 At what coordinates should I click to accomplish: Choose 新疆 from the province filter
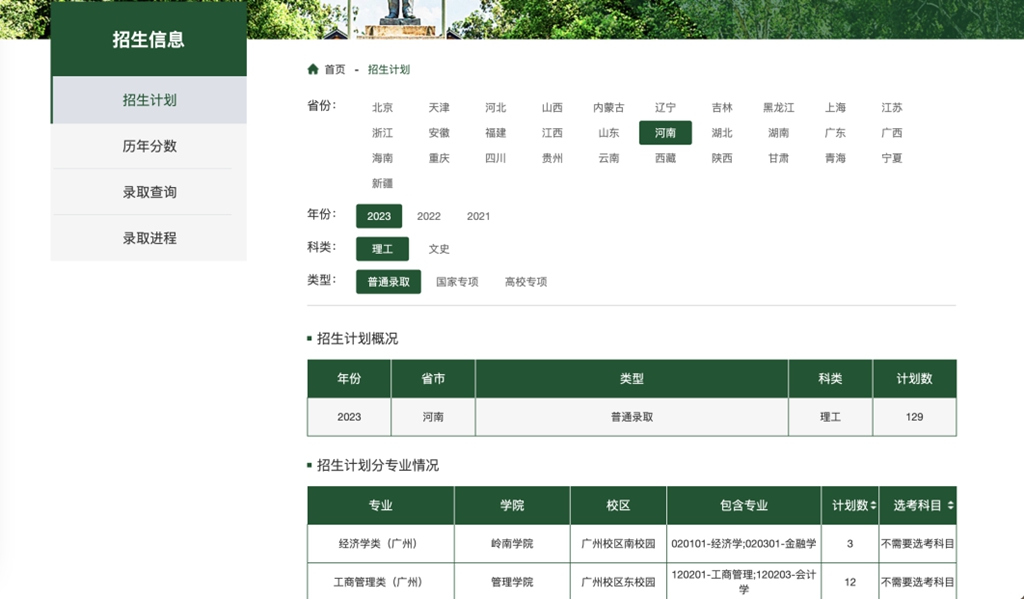pyautogui.click(x=383, y=184)
